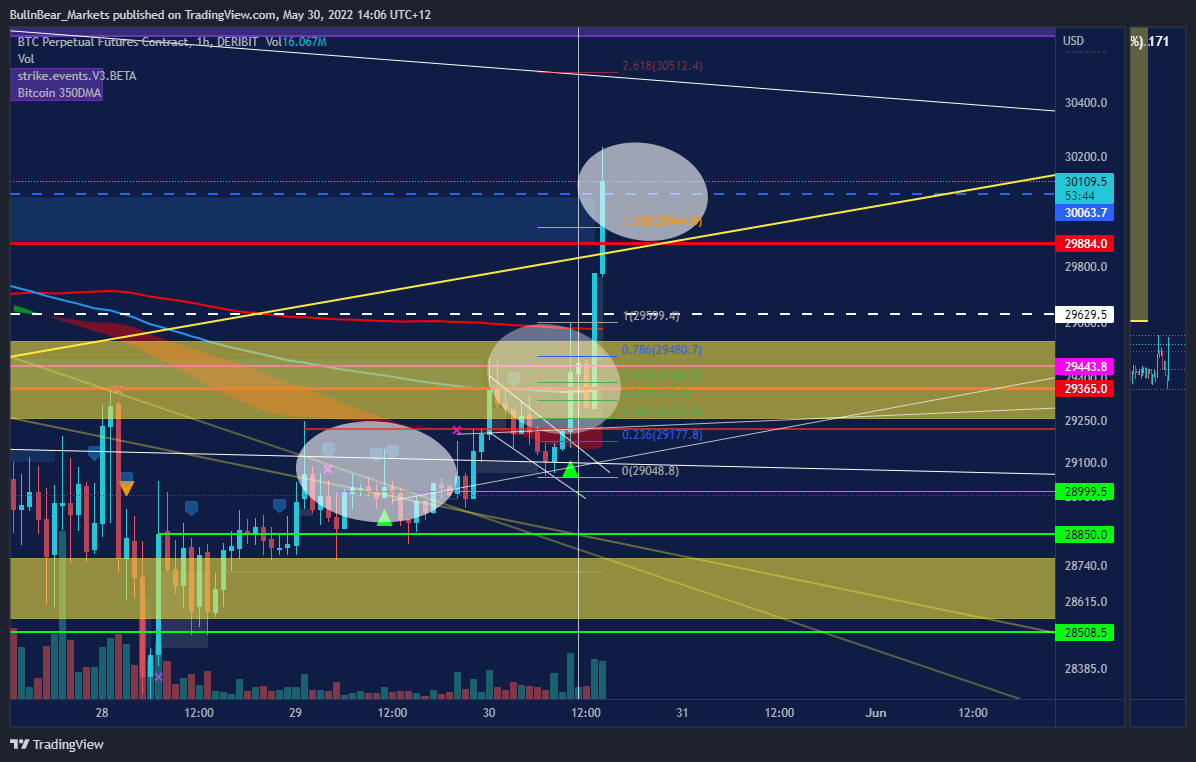Click the magenta 29443.8 price label

[1085, 367]
